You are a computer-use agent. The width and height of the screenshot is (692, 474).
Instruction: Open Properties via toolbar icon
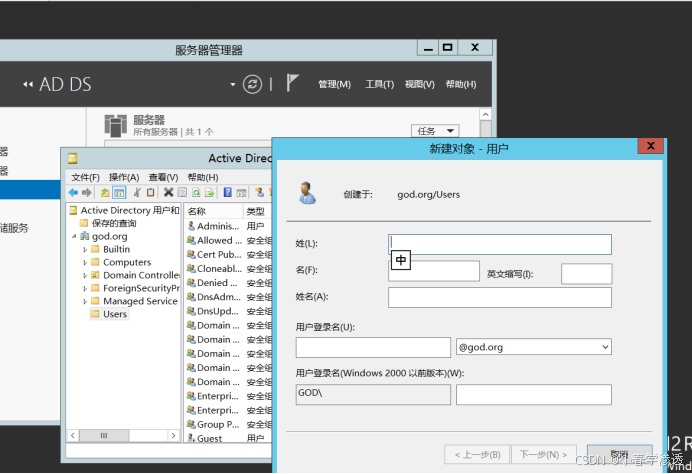point(182,192)
